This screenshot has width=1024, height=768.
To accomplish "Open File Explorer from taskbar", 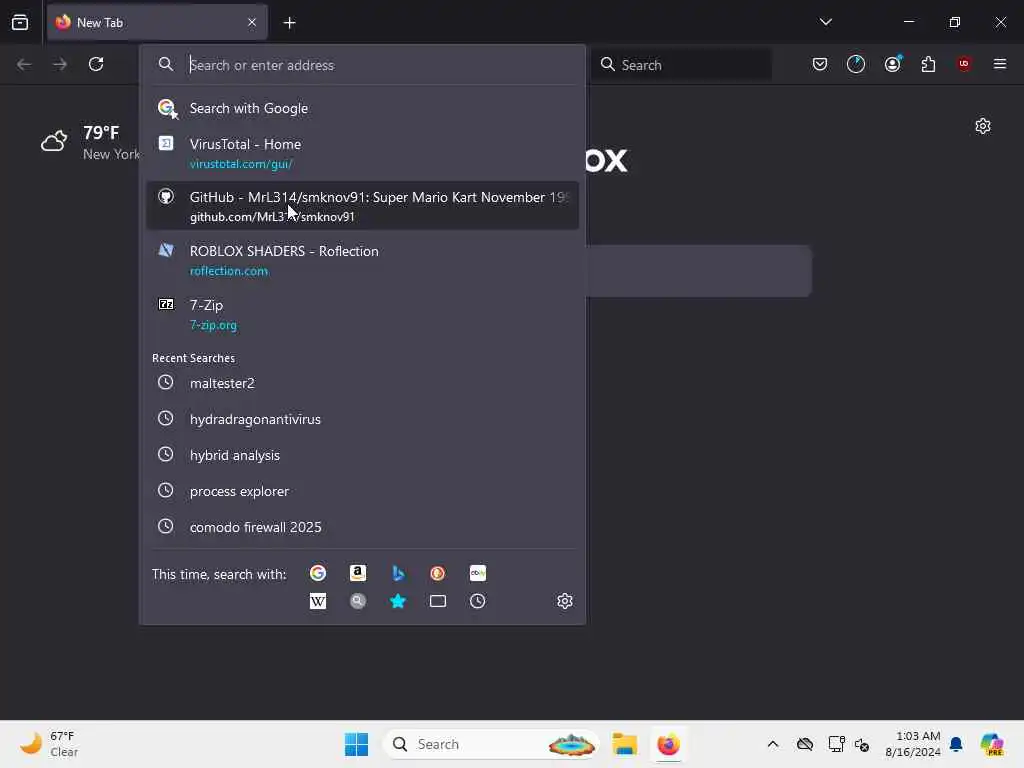I will (x=624, y=744).
